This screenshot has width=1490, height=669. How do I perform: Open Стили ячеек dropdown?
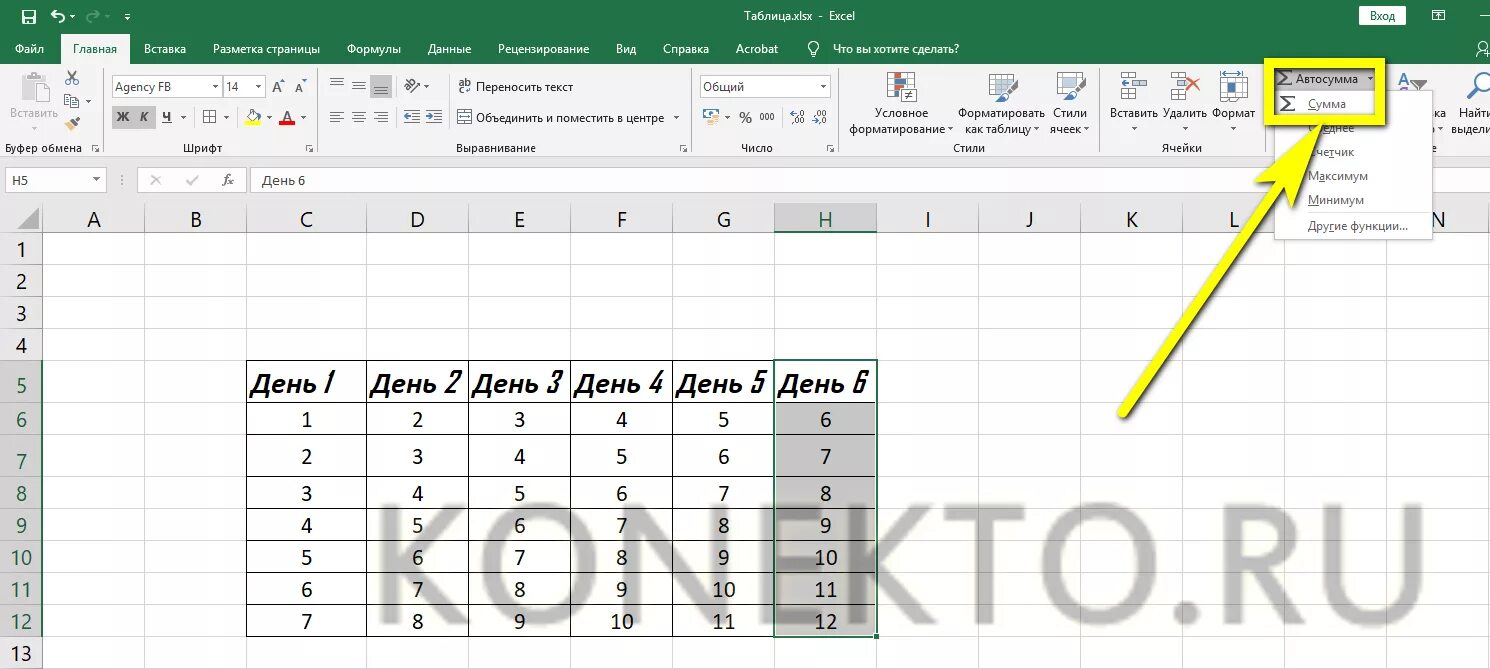(x=1070, y=103)
